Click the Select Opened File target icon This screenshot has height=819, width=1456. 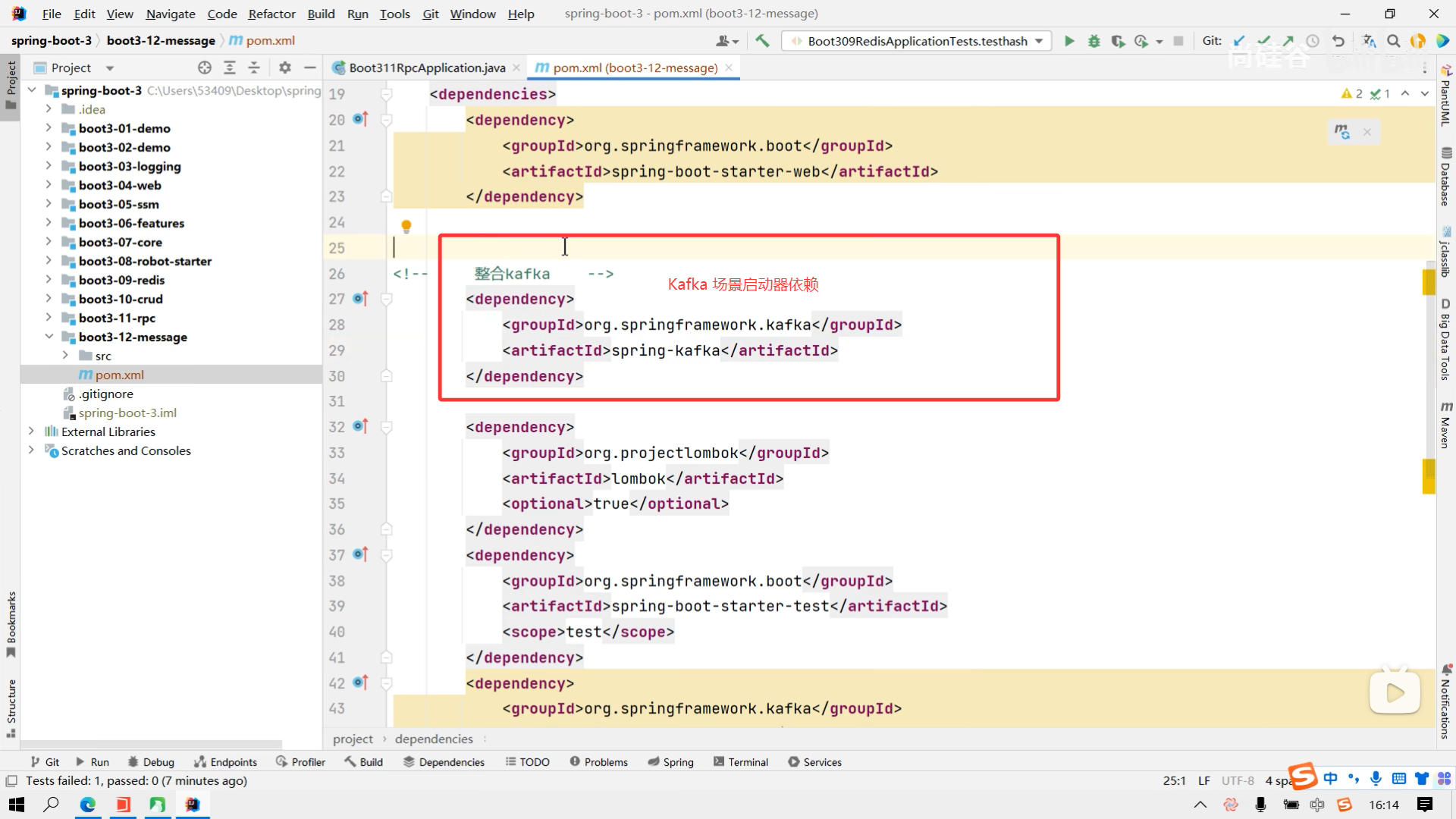[205, 67]
